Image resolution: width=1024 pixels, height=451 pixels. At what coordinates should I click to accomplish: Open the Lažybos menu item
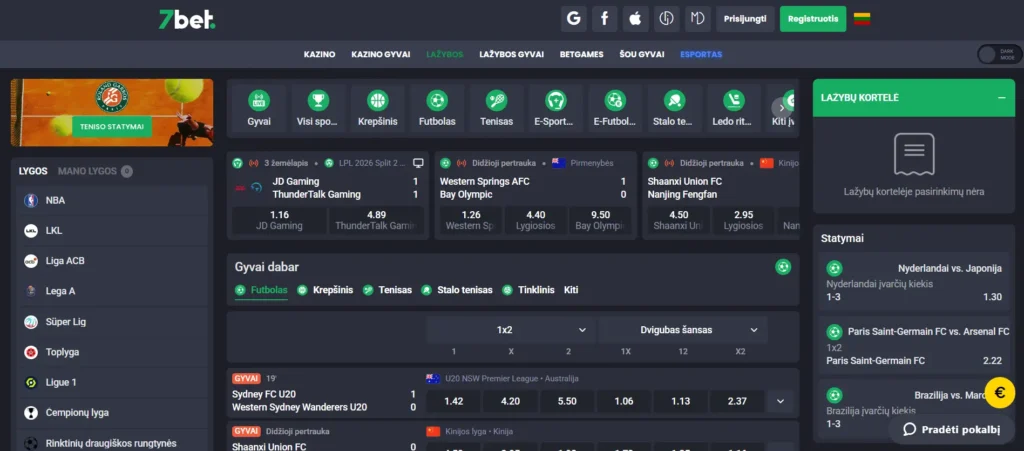pyautogui.click(x=445, y=54)
